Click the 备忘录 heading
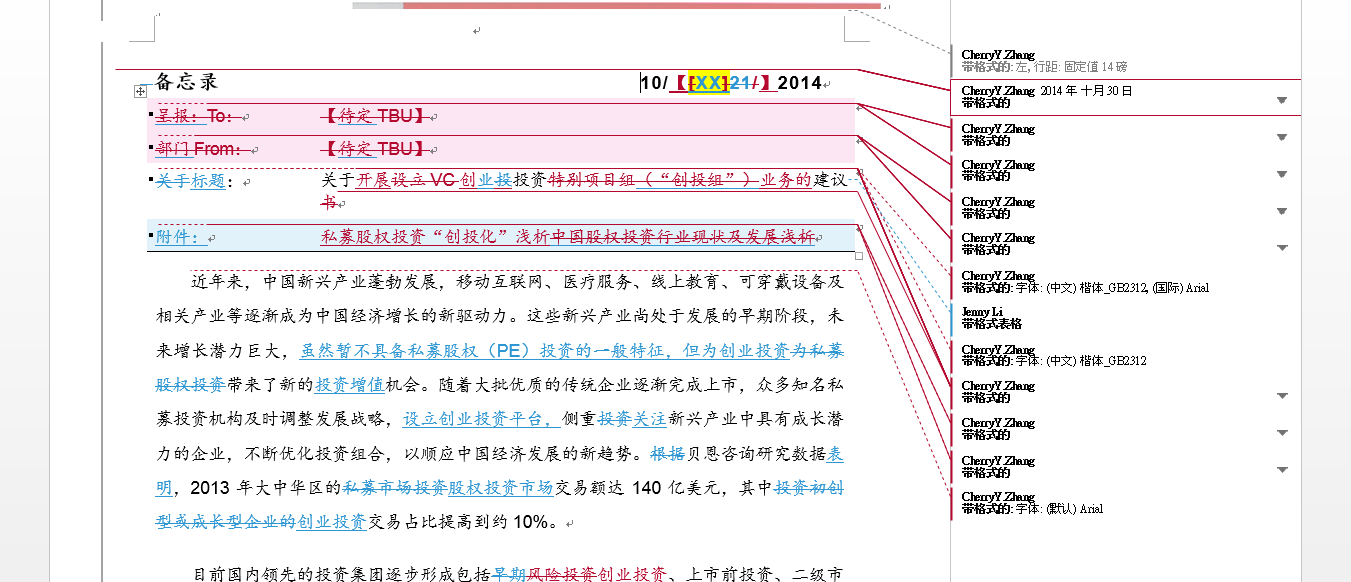The image size is (1351, 582). 186,82
